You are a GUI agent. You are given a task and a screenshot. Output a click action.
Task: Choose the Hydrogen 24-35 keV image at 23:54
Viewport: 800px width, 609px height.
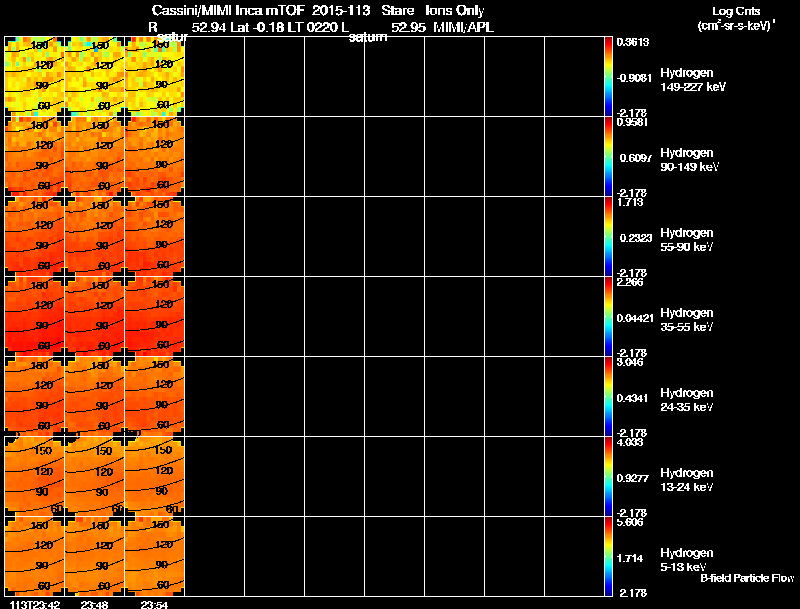point(155,397)
